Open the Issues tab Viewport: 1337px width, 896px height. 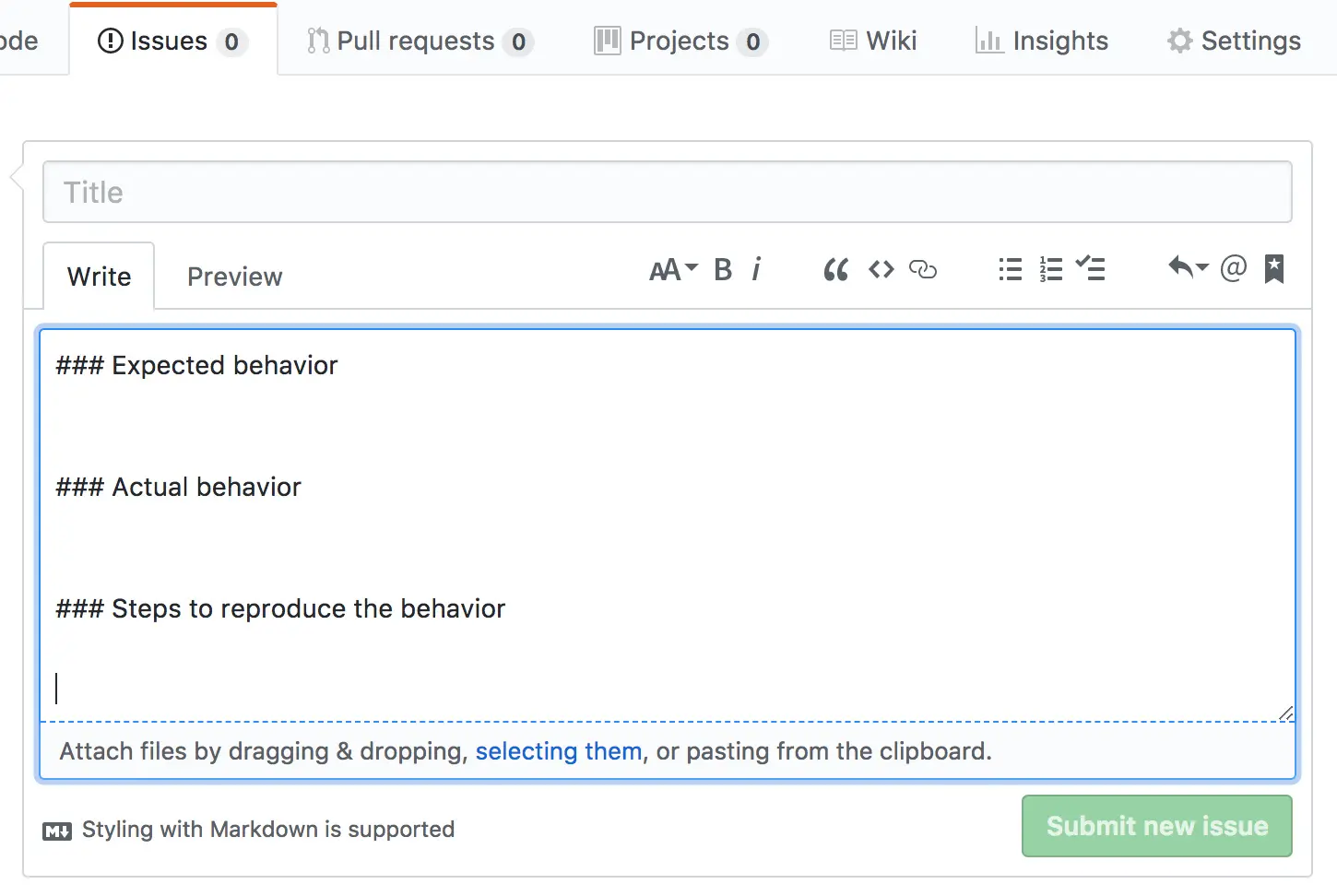pos(172,41)
